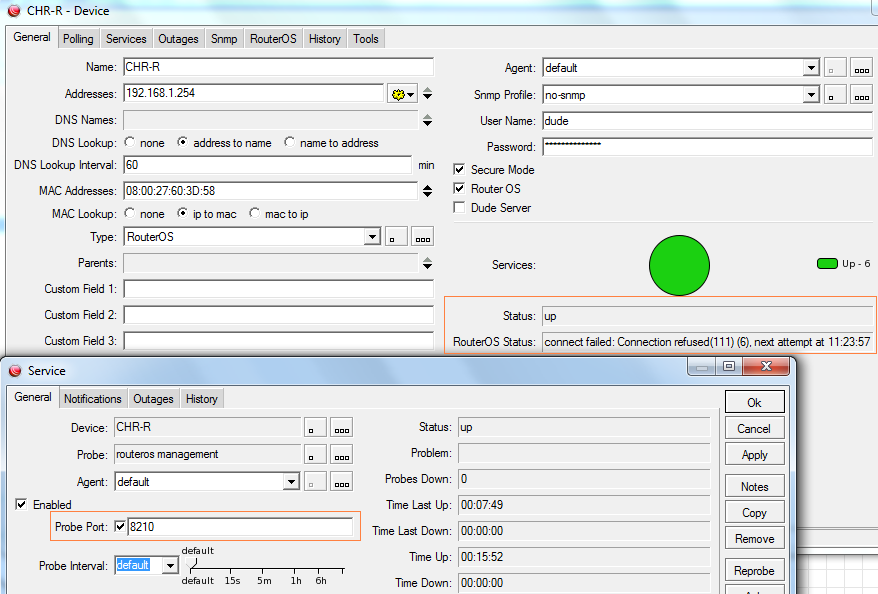
Task: Enable the Dude Server checkbox
Action: click(x=459, y=207)
